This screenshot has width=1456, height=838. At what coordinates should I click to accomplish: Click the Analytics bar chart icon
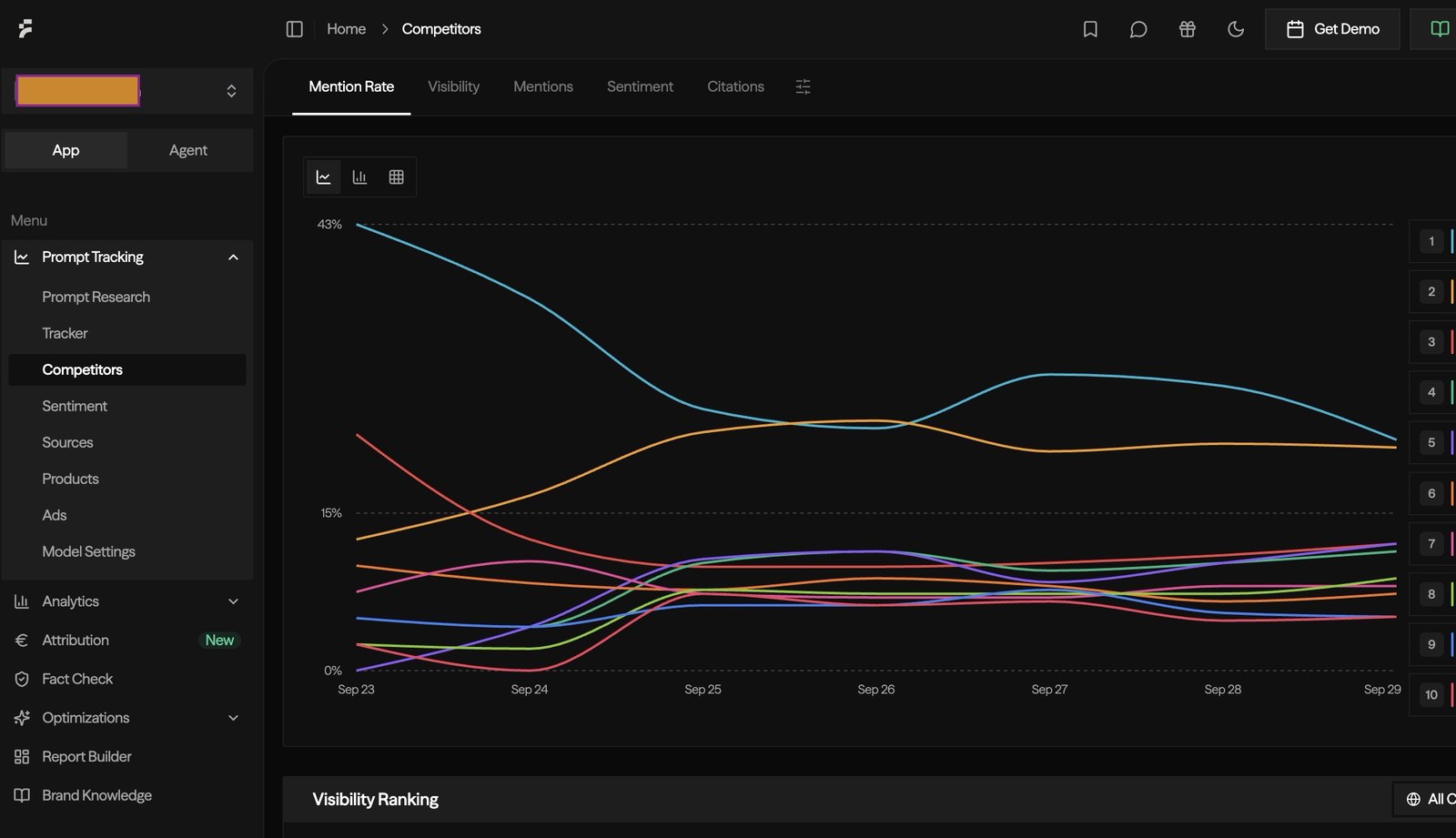pos(22,601)
